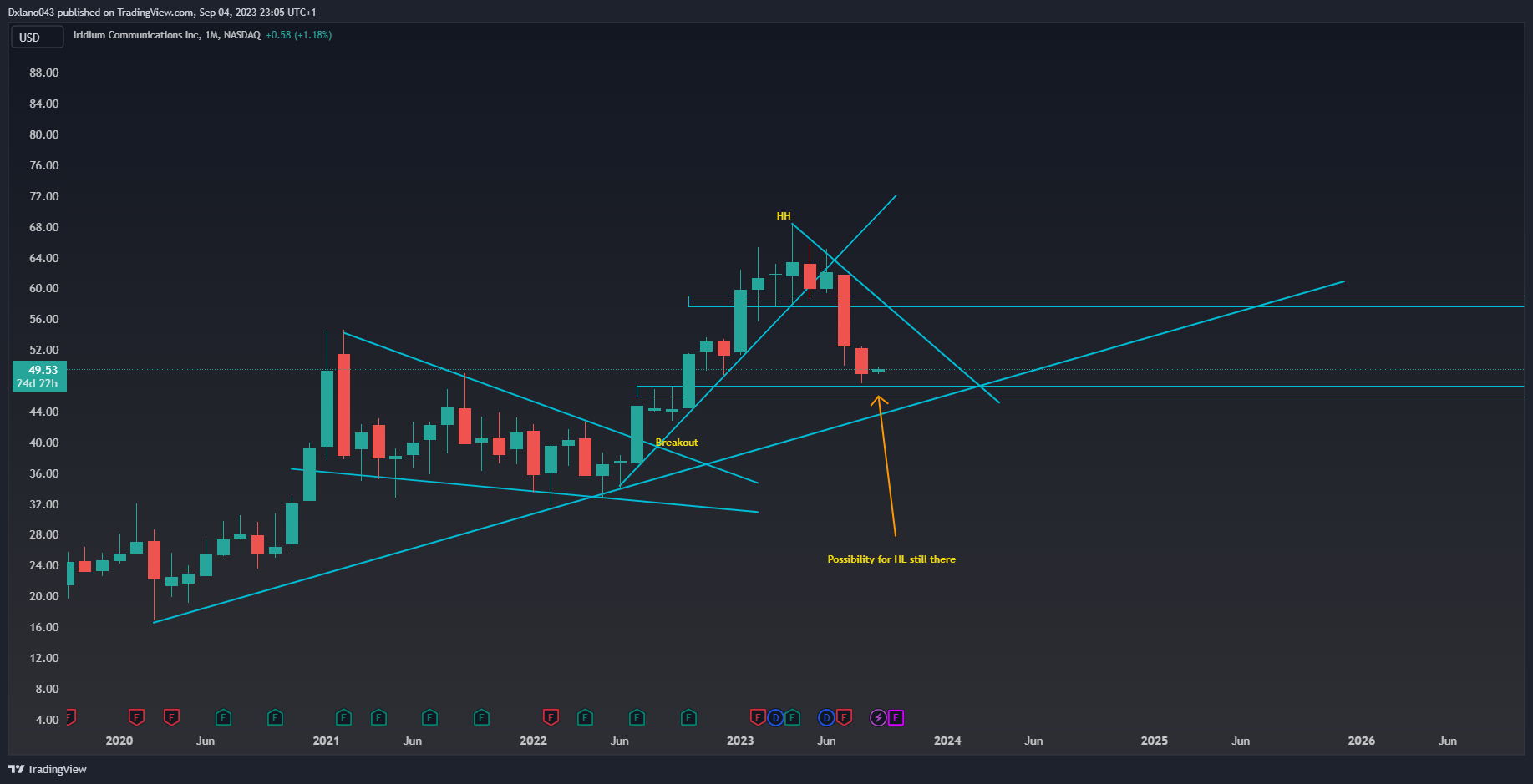This screenshot has height=784, width=1533.
Task: Select the large red July 2023 candle body
Action: (844, 311)
